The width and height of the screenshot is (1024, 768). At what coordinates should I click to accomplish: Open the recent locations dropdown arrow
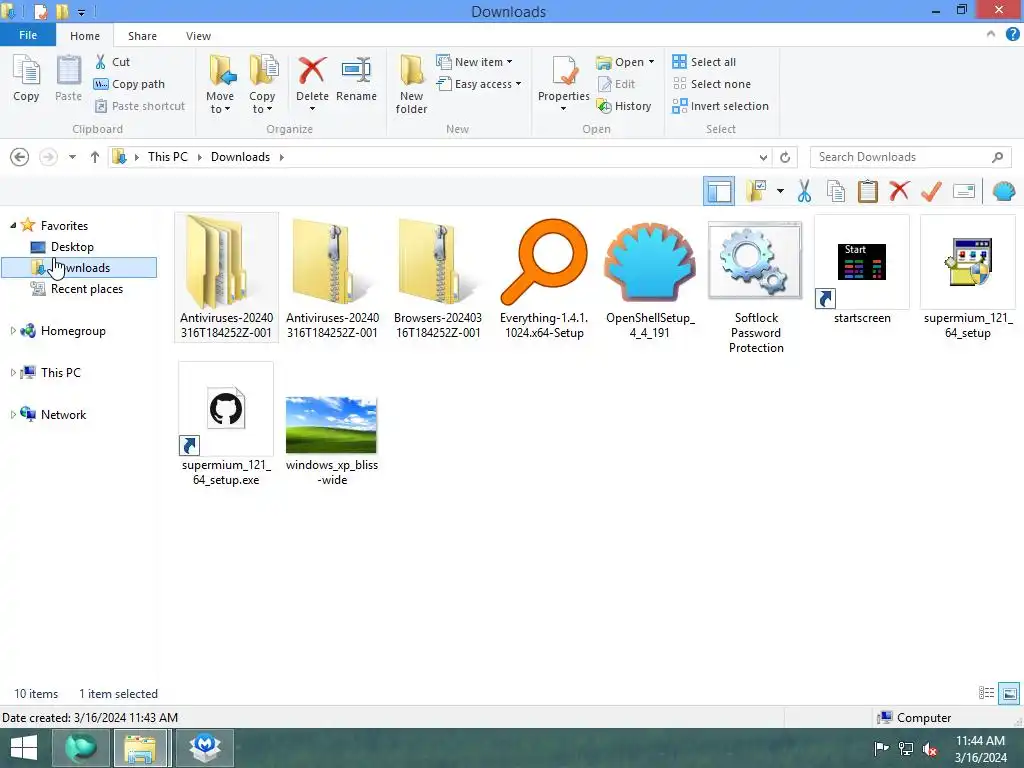point(72,157)
